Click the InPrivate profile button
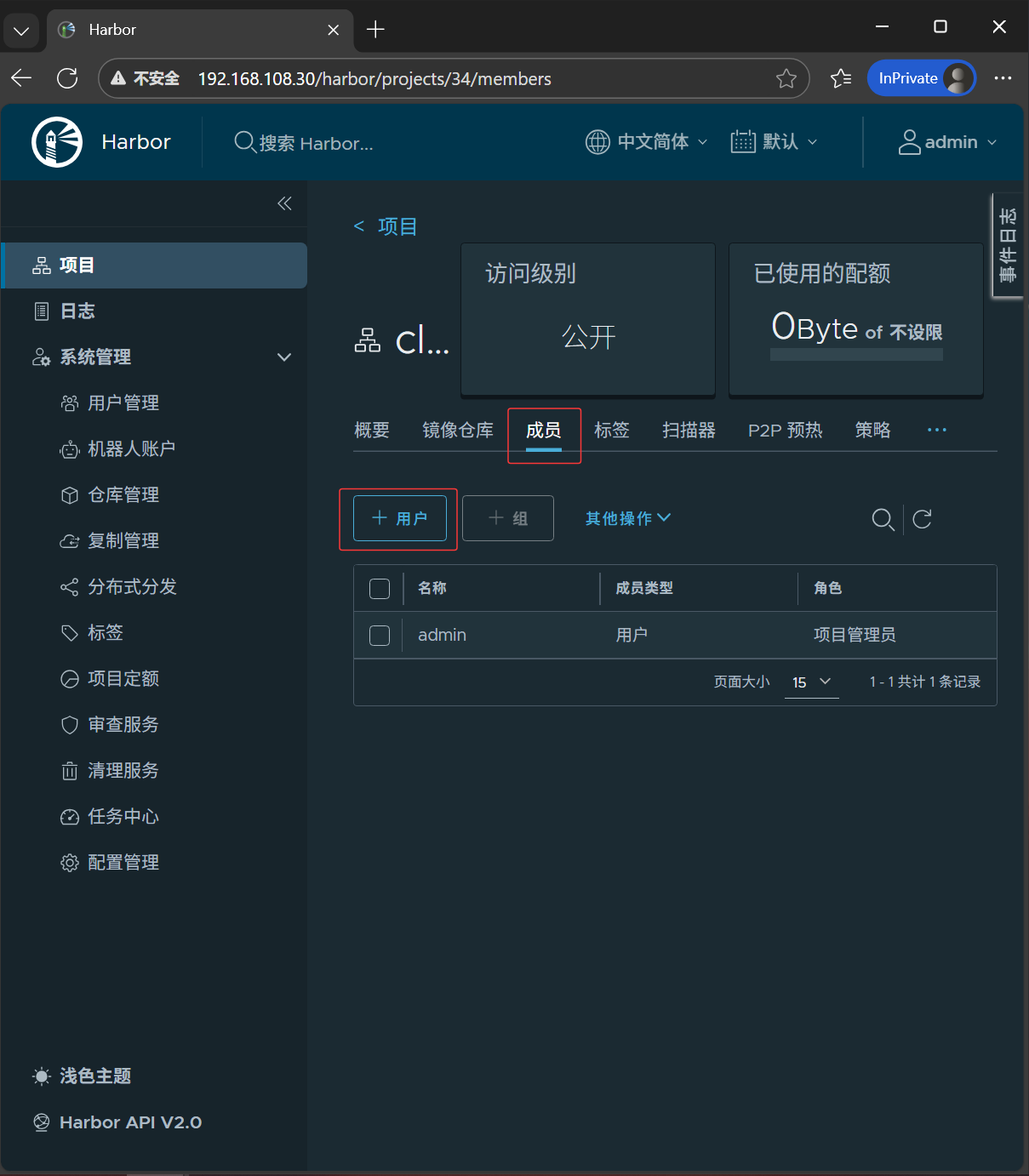This screenshot has height=1176, width=1029. [x=922, y=78]
